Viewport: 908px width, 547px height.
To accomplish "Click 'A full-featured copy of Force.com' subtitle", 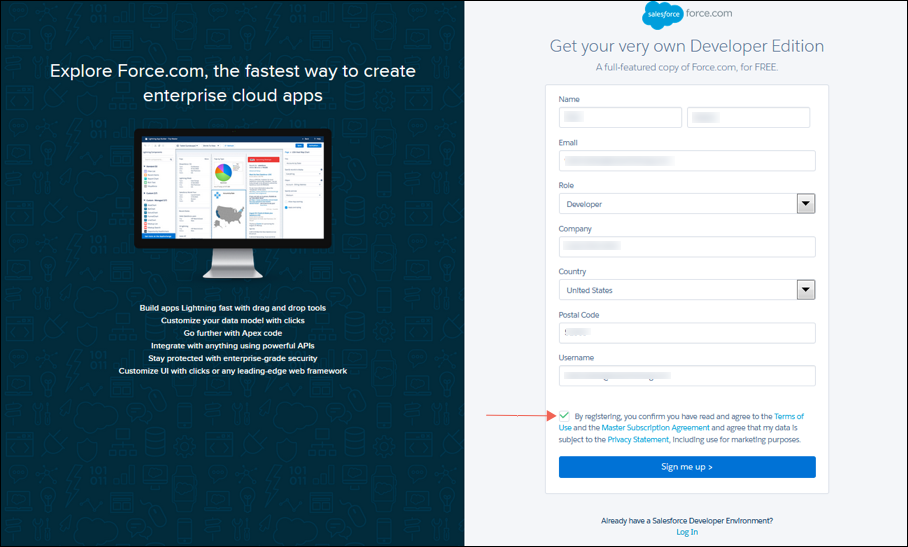I will (x=687, y=67).
